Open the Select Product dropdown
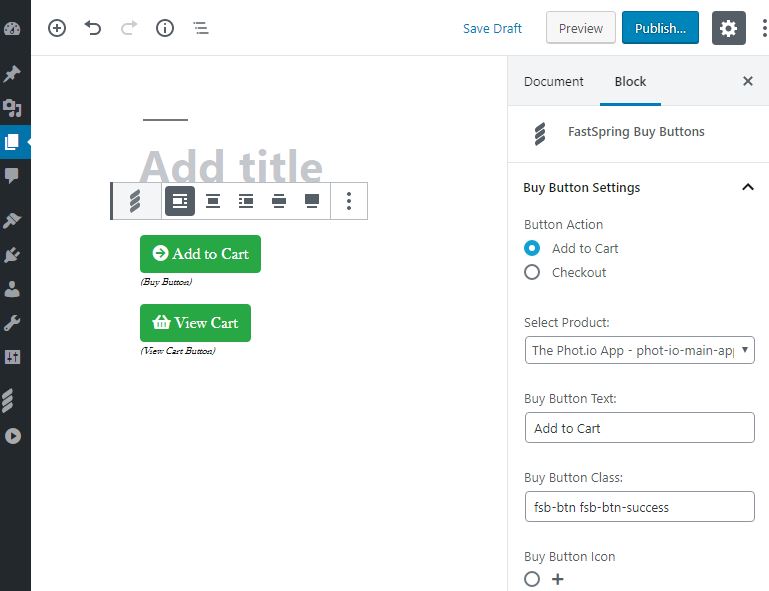The image size is (769, 591). click(x=639, y=350)
